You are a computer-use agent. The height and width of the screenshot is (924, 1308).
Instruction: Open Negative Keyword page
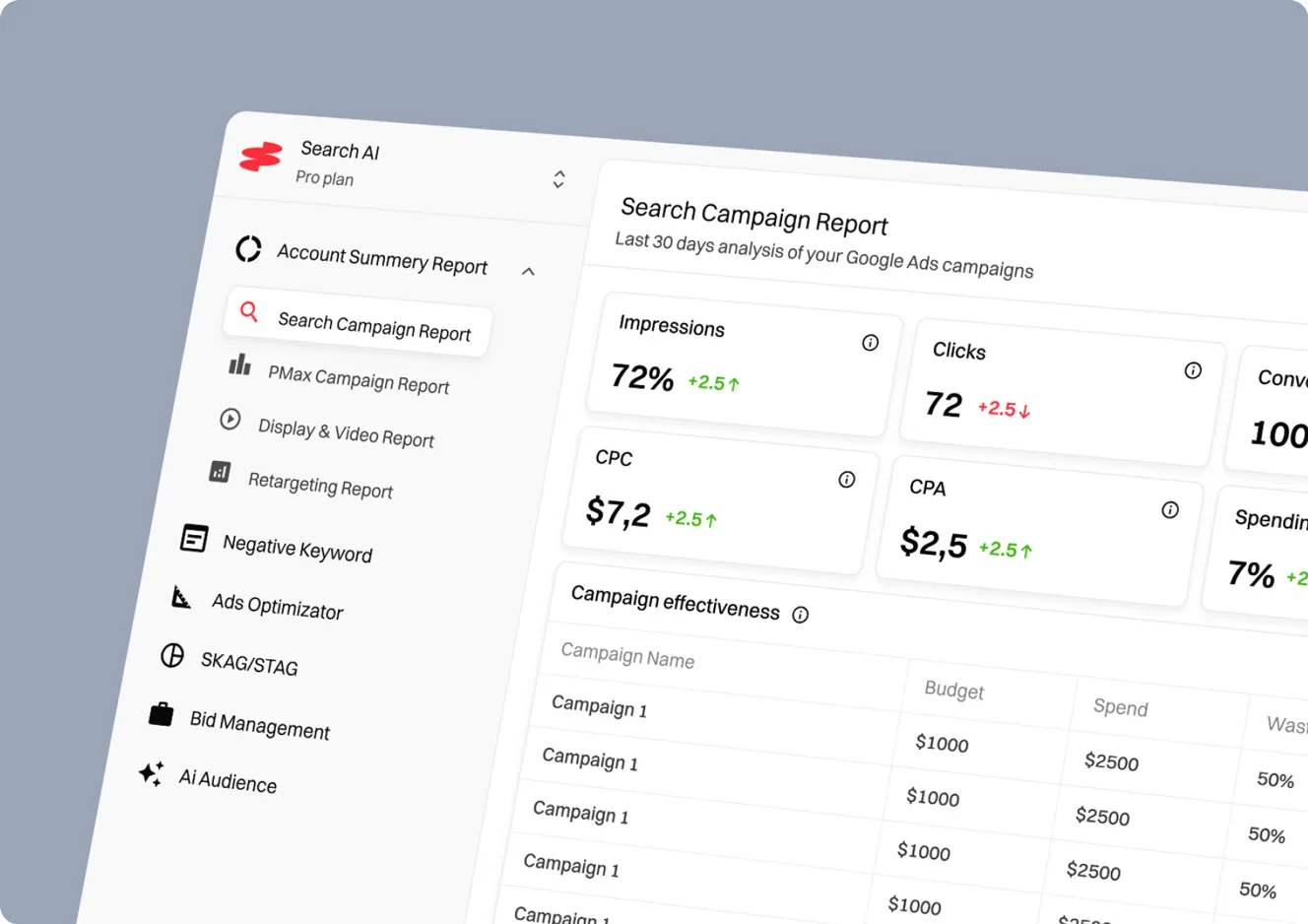tap(297, 549)
